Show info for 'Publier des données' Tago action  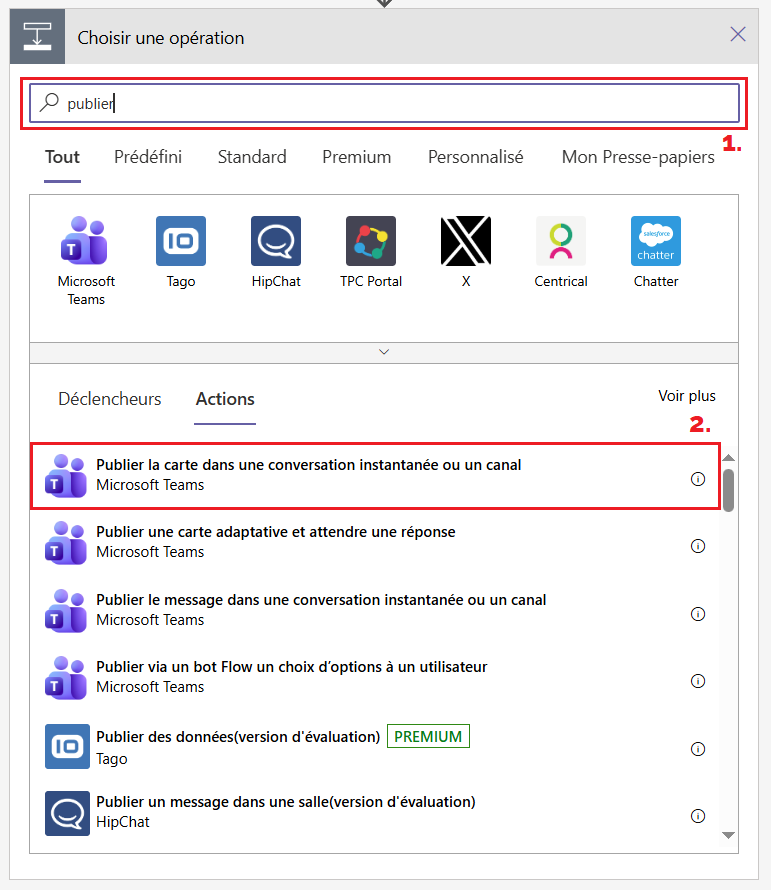(x=698, y=748)
